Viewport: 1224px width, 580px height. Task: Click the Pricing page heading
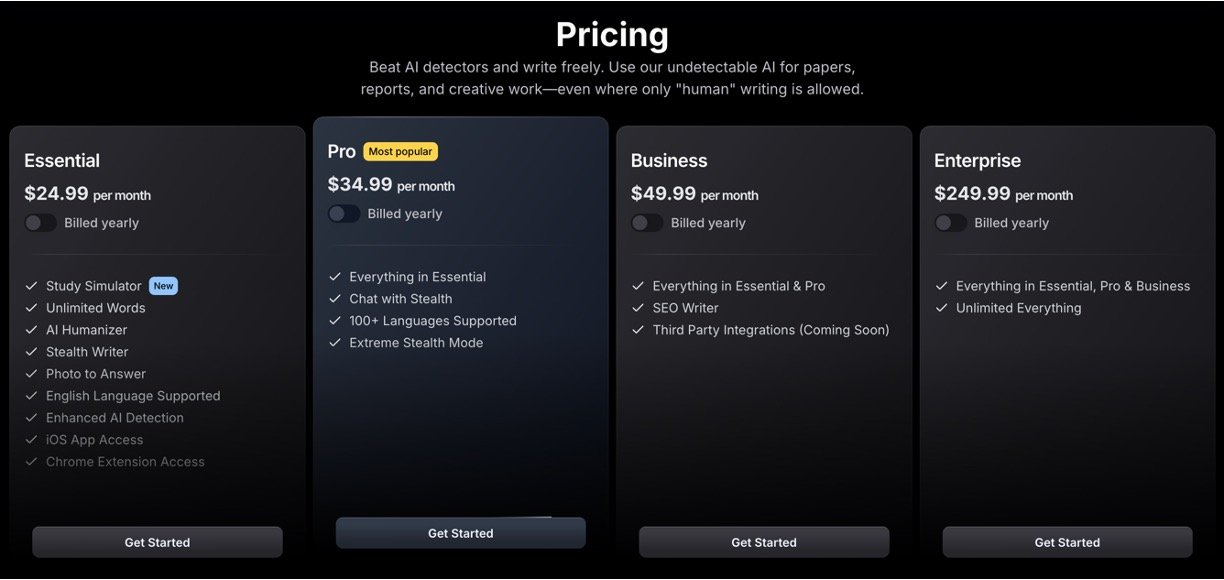[612, 35]
